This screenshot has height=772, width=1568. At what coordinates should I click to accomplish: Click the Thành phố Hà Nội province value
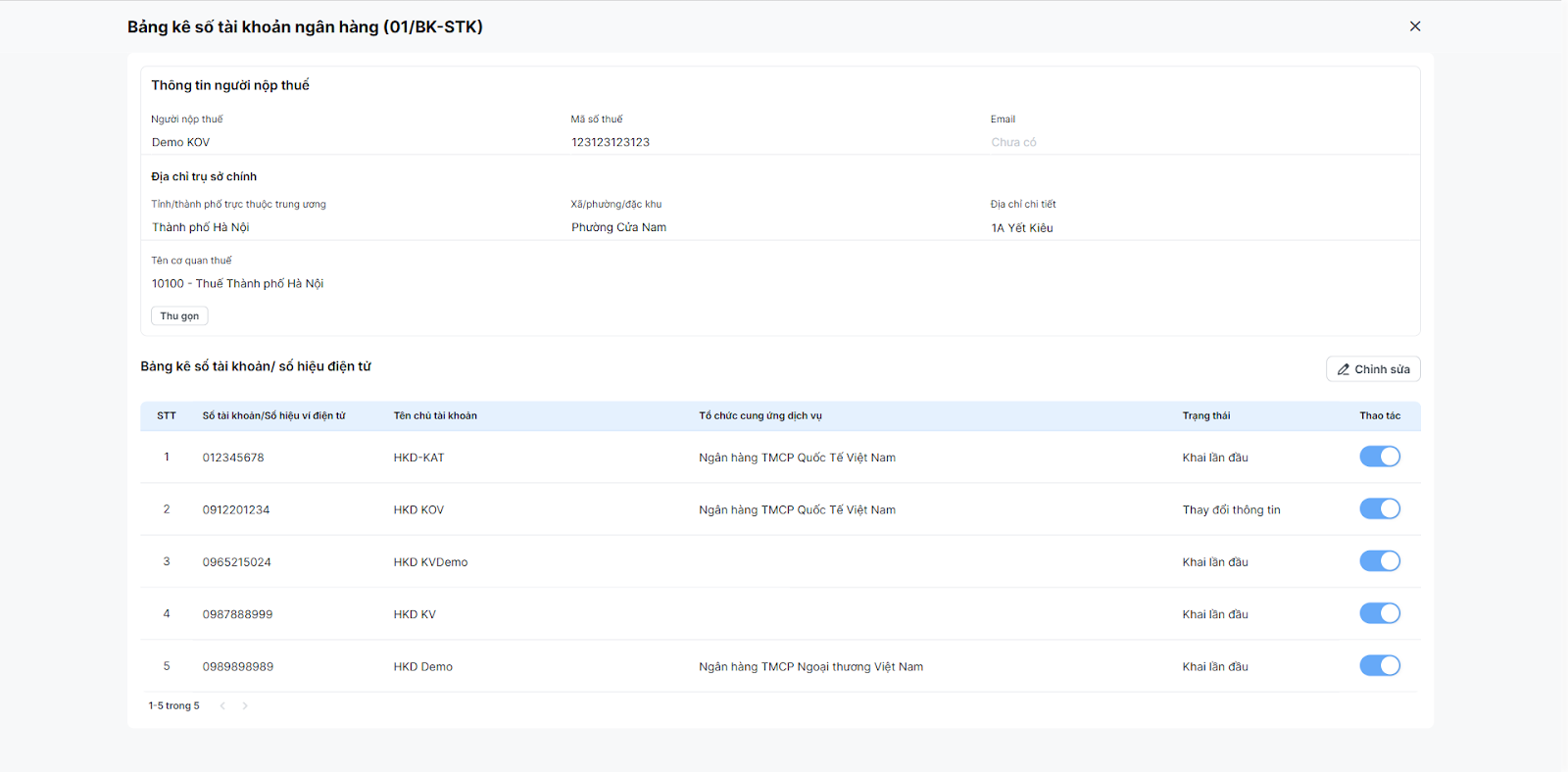[x=200, y=227]
